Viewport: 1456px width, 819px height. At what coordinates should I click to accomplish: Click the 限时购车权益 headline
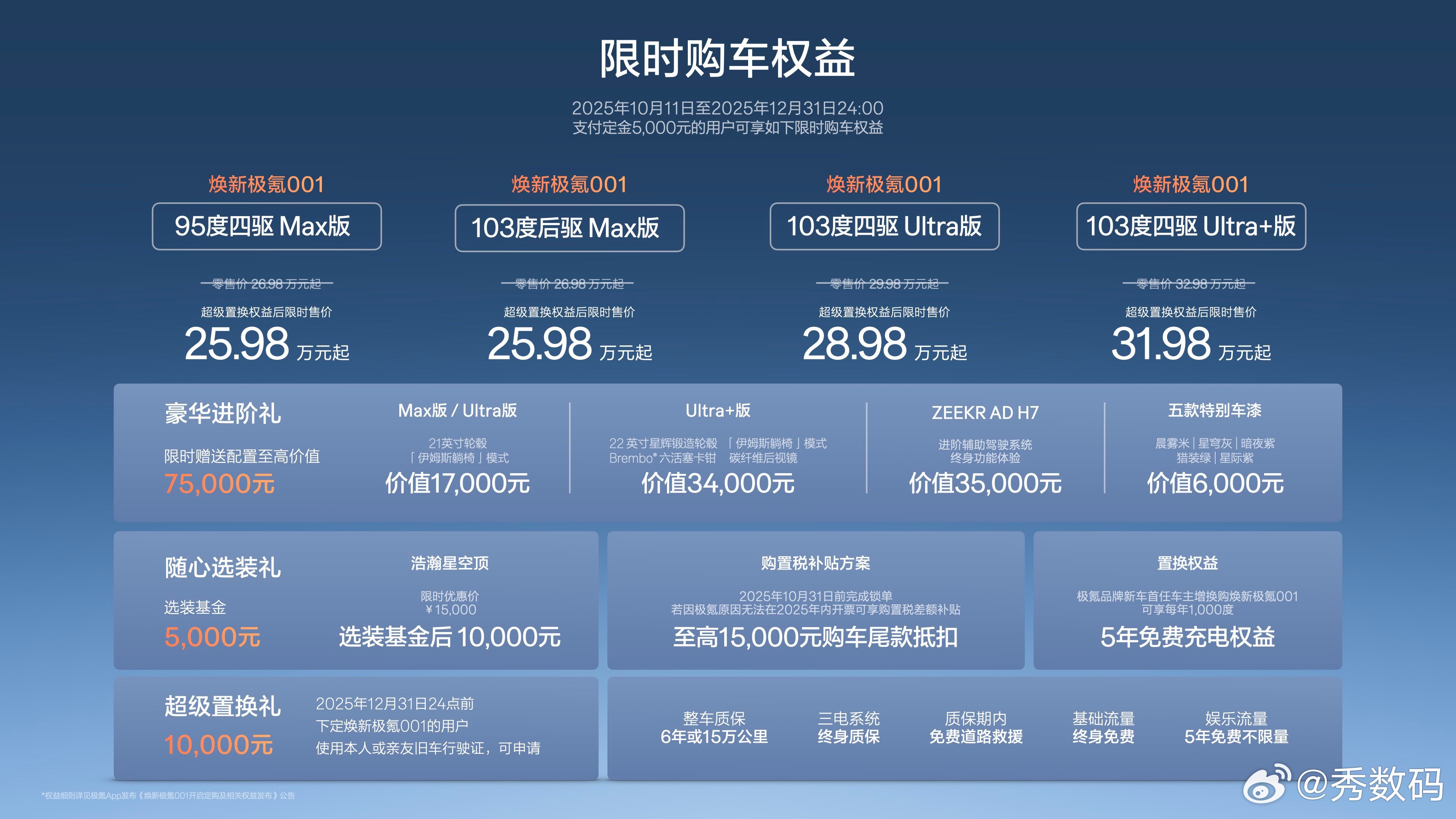[x=728, y=59]
